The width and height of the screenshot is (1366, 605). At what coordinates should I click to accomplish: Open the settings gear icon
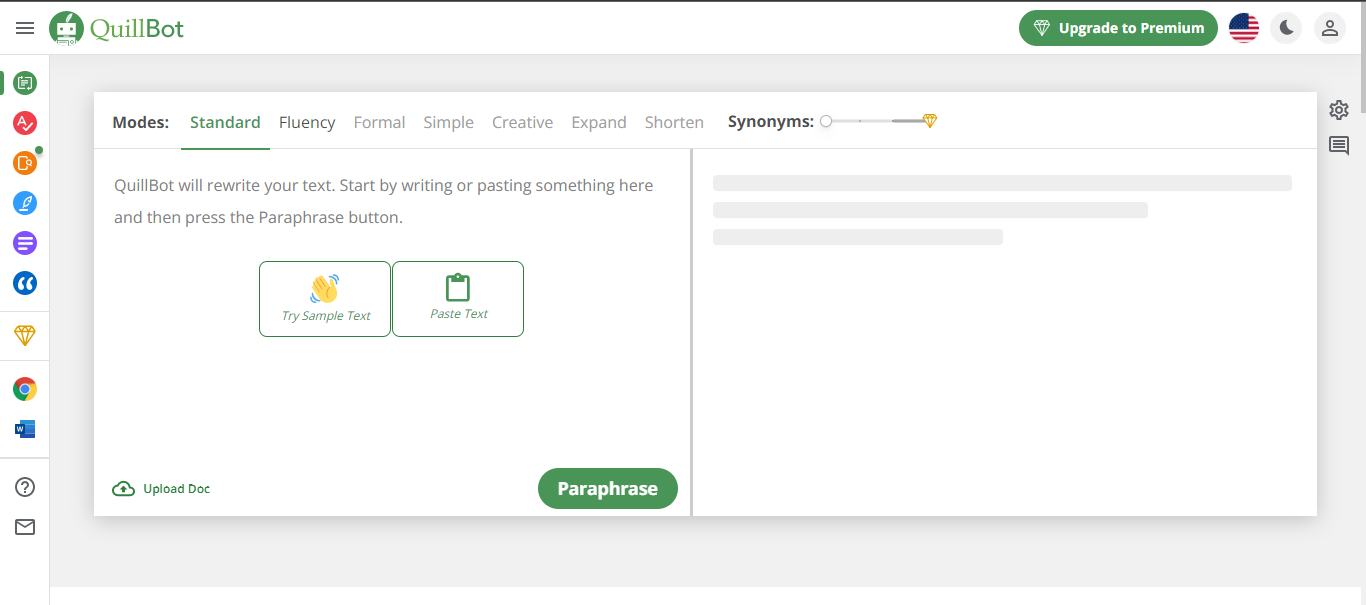pos(1339,110)
